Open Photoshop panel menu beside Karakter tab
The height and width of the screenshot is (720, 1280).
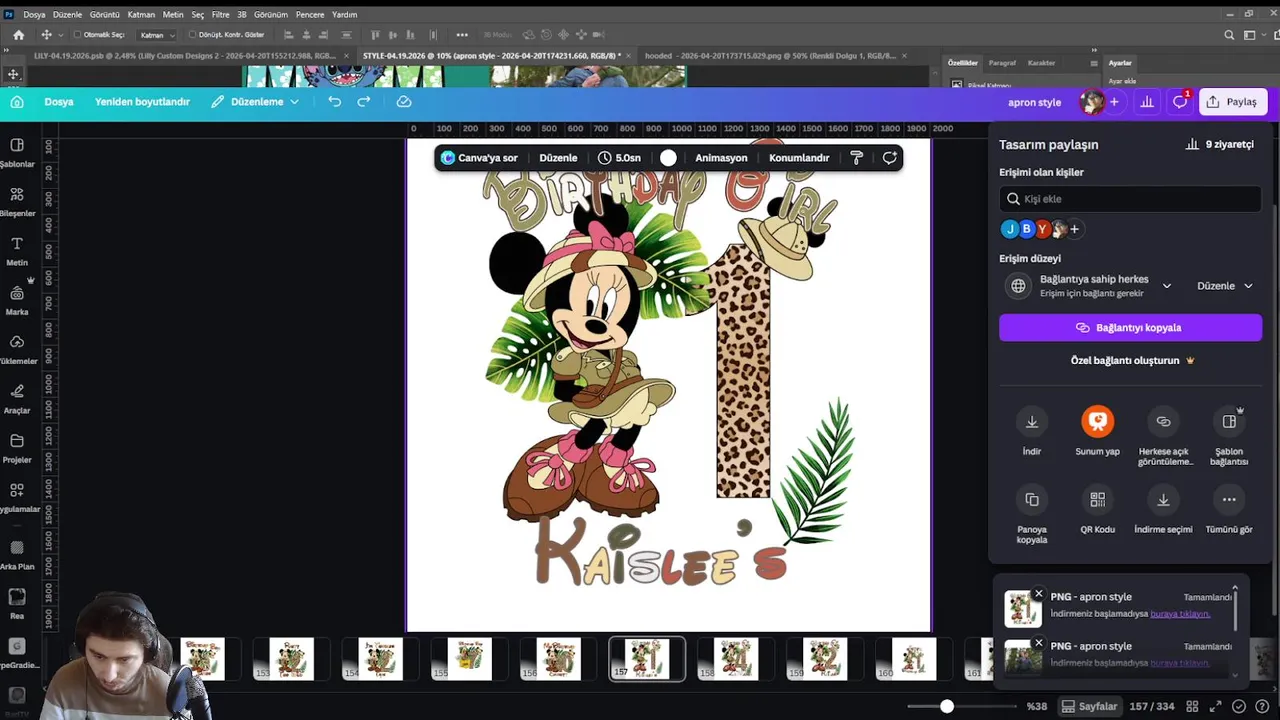point(1094,63)
